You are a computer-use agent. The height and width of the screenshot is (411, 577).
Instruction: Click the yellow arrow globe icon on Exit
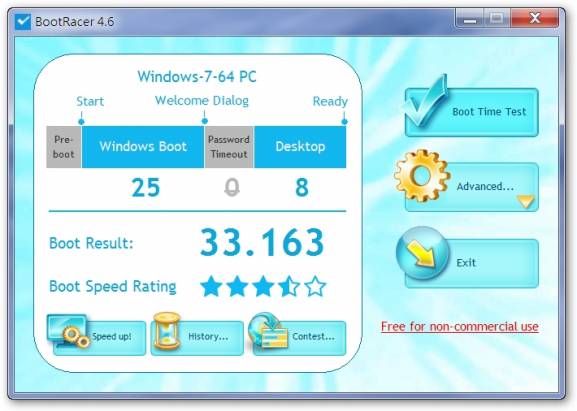(422, 253)
